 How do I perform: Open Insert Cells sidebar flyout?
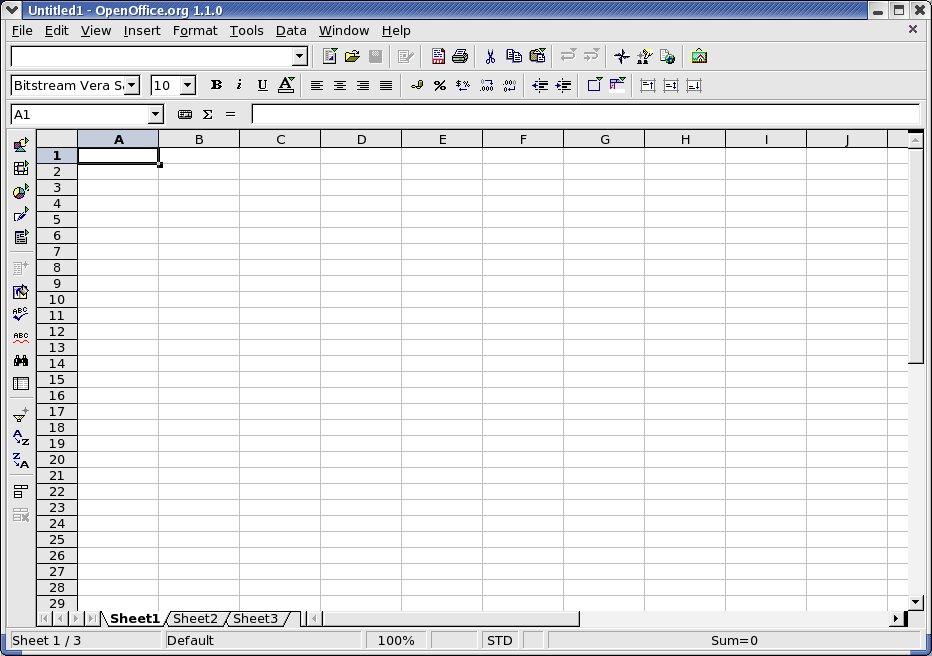(21, 168)
